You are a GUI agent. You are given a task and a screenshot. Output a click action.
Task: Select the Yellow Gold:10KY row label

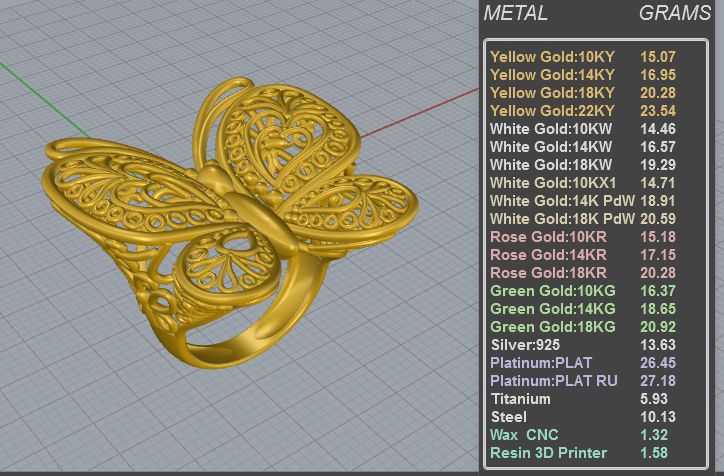(552, 57)
